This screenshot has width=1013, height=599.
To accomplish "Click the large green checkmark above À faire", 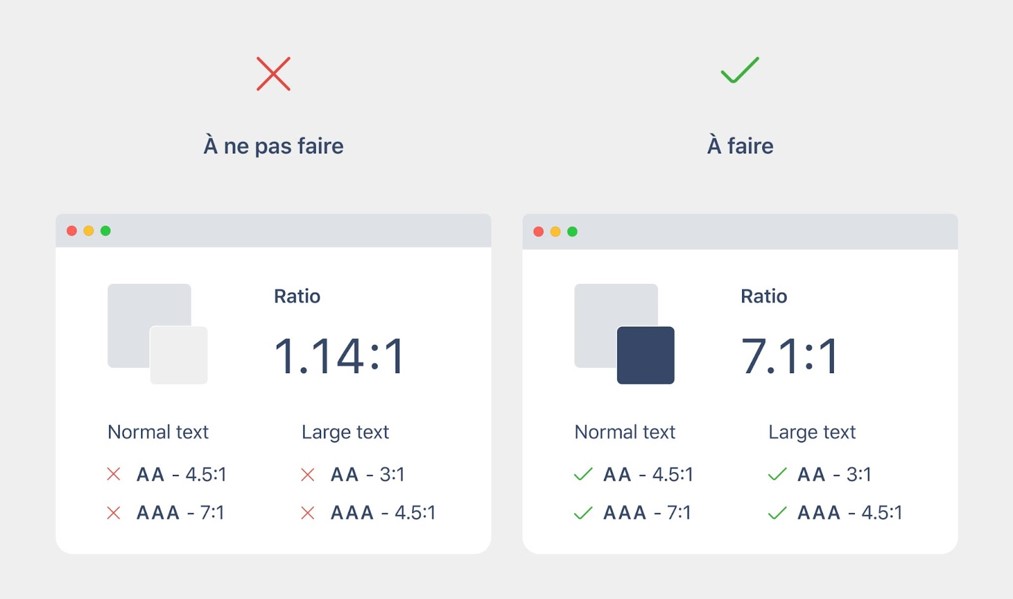I will (x=740, y=72).
